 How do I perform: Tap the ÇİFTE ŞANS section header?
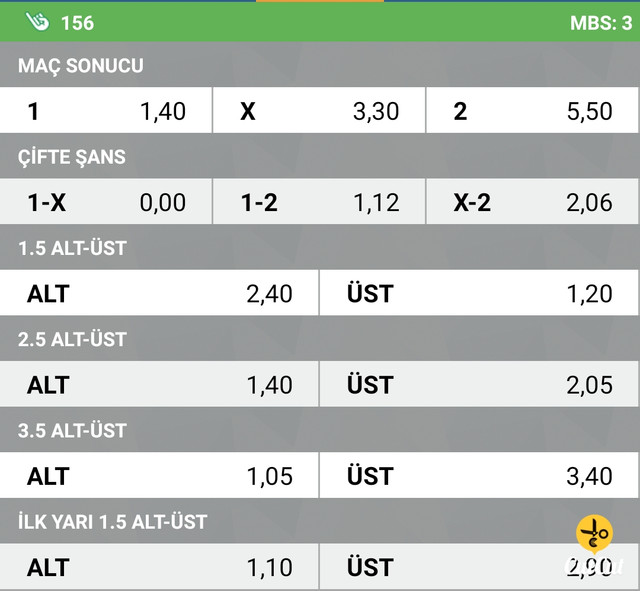click(71, 157)
